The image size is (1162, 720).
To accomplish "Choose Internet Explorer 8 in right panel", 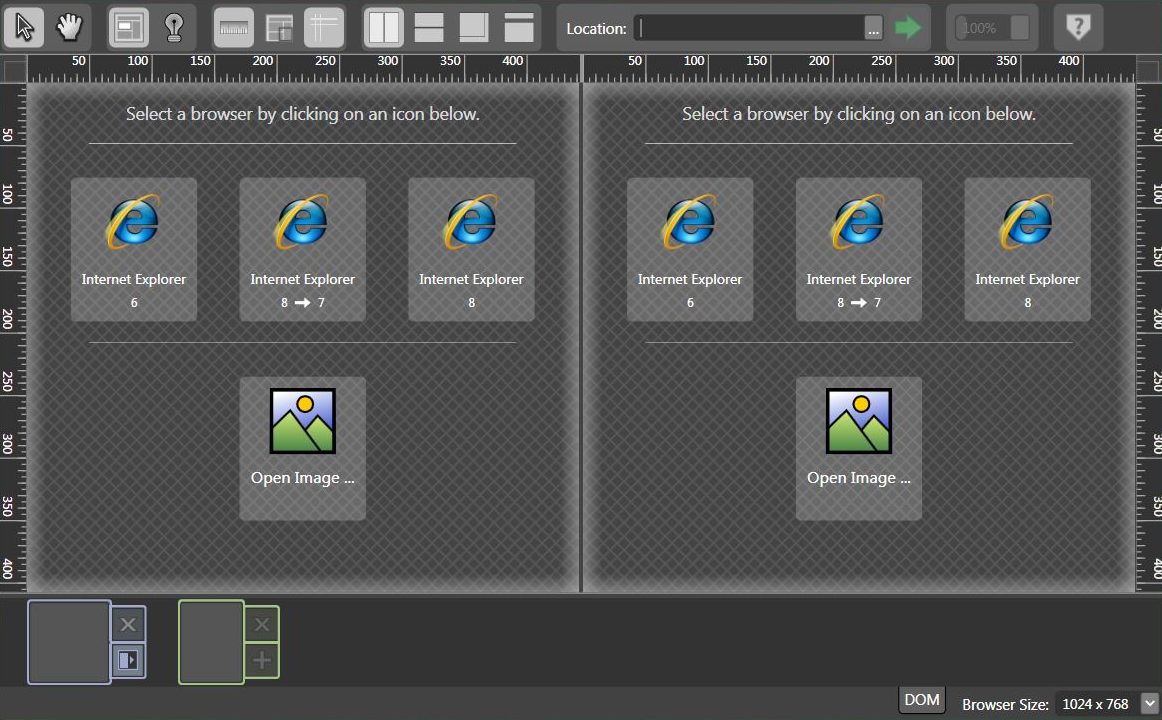I will click(x=1027, y=249).
